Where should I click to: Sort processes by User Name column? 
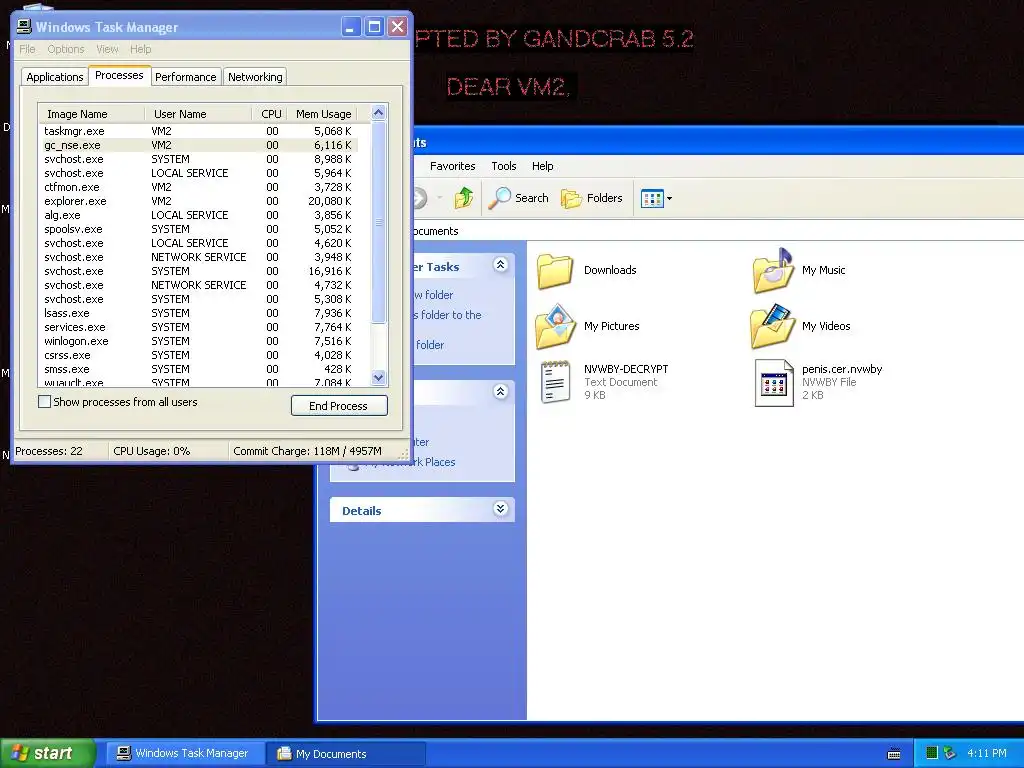pos(198,114)
